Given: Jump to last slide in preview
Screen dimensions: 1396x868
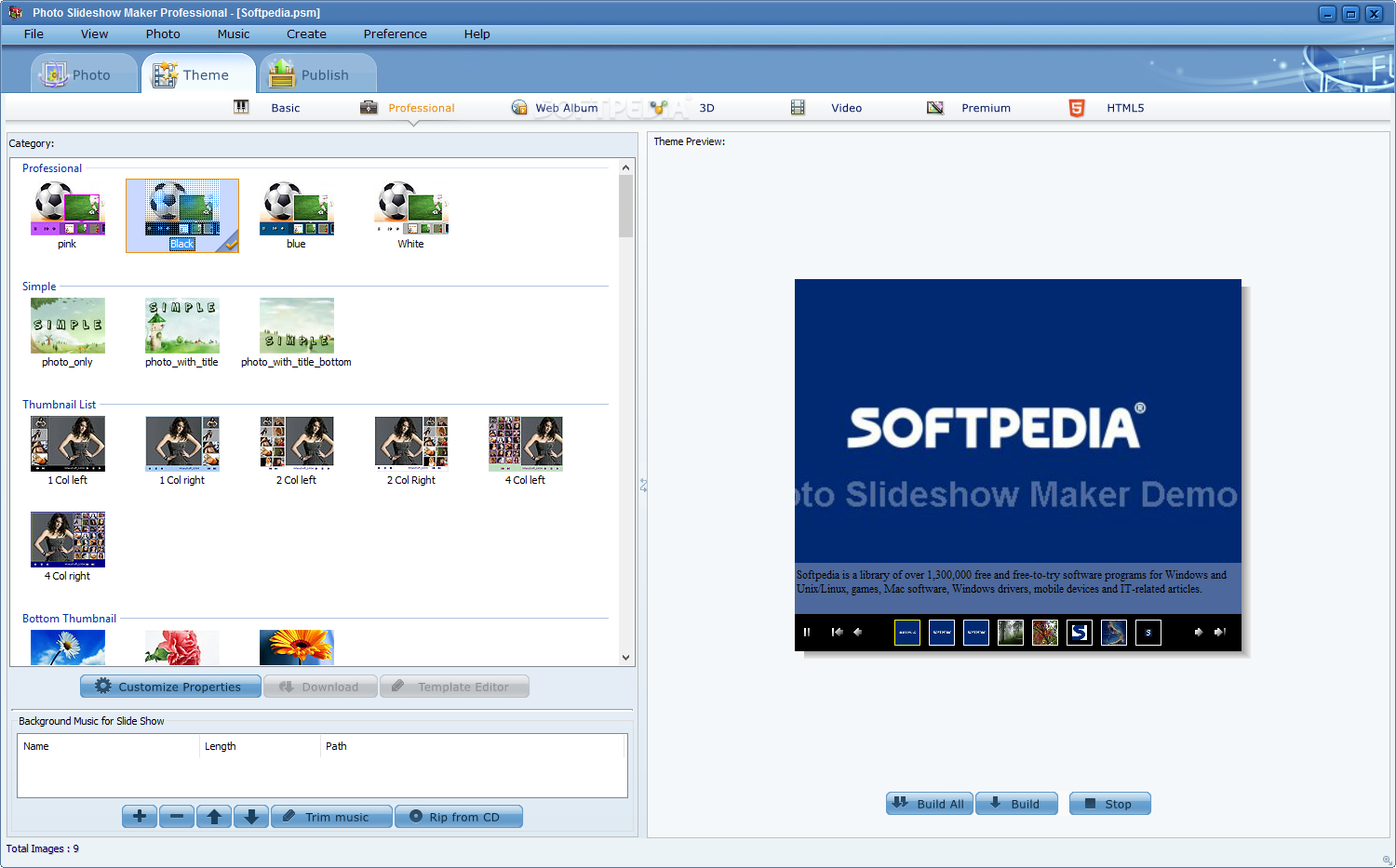Looking at the screenshot, I should coord(1219,632).
